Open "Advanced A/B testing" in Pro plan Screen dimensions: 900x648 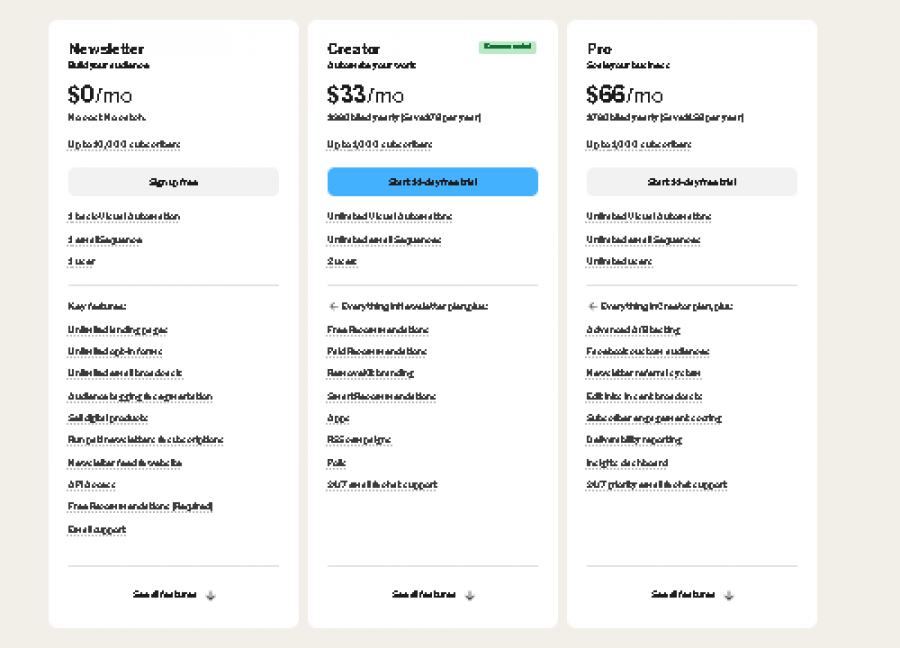[633, 329]
